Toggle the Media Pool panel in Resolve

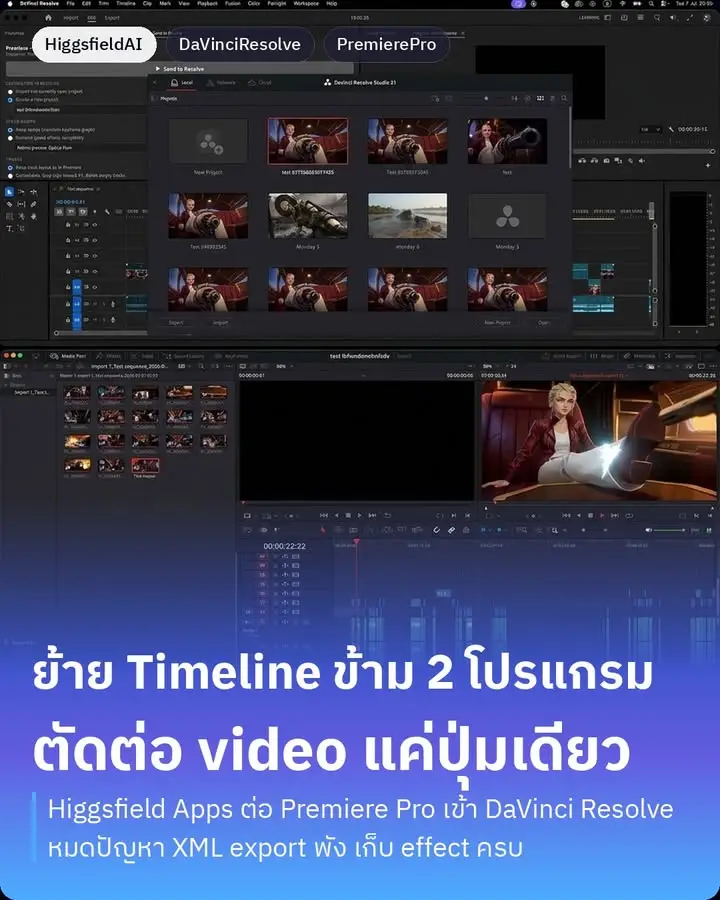pos(68,356)
